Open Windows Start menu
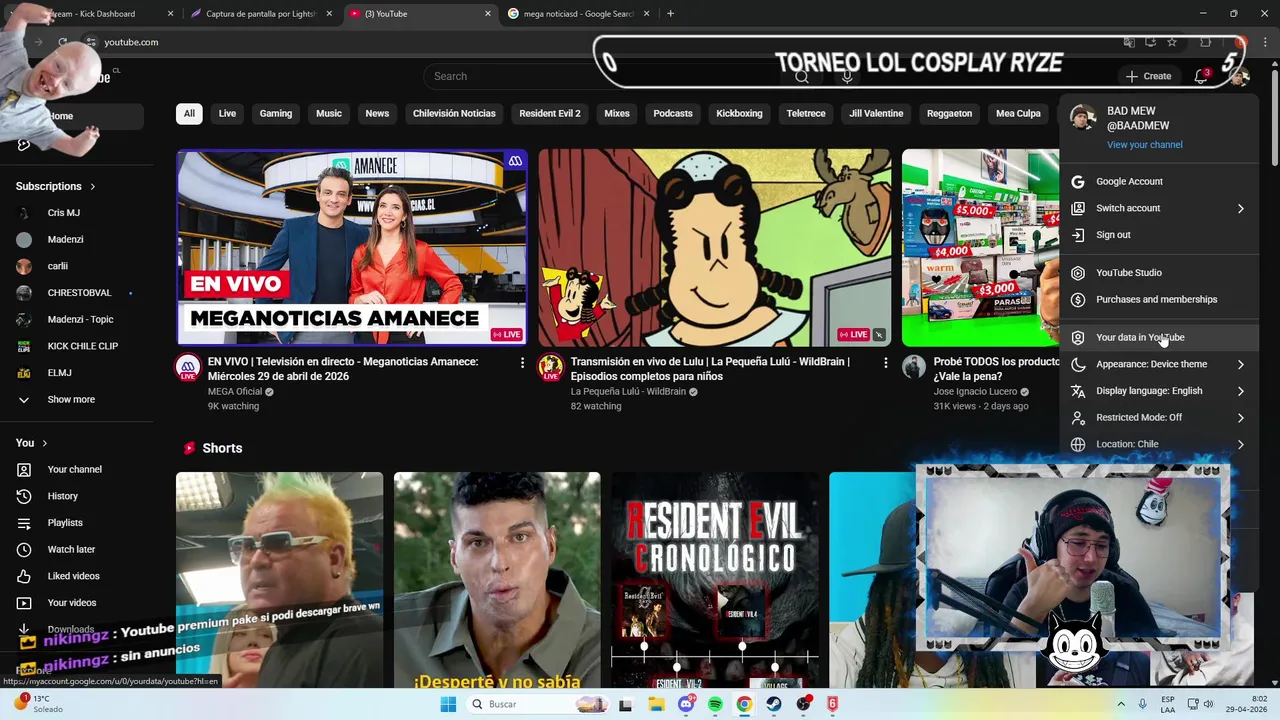 click(x=448, y=704)
